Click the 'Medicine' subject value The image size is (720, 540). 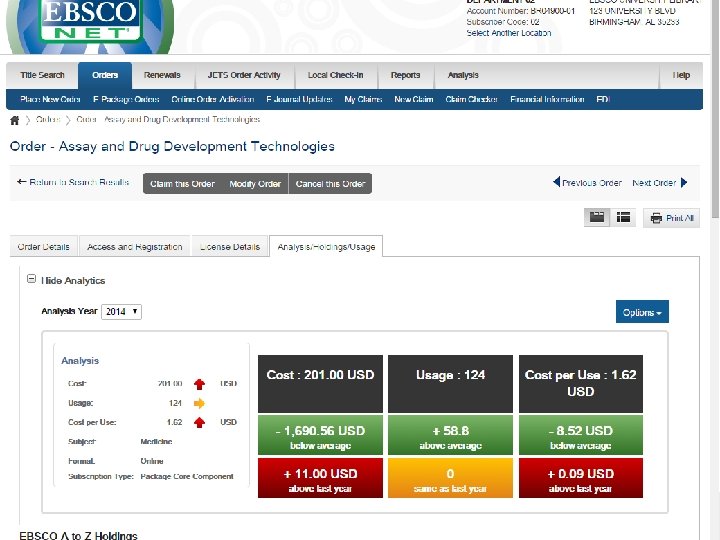[x=156, y=442]
